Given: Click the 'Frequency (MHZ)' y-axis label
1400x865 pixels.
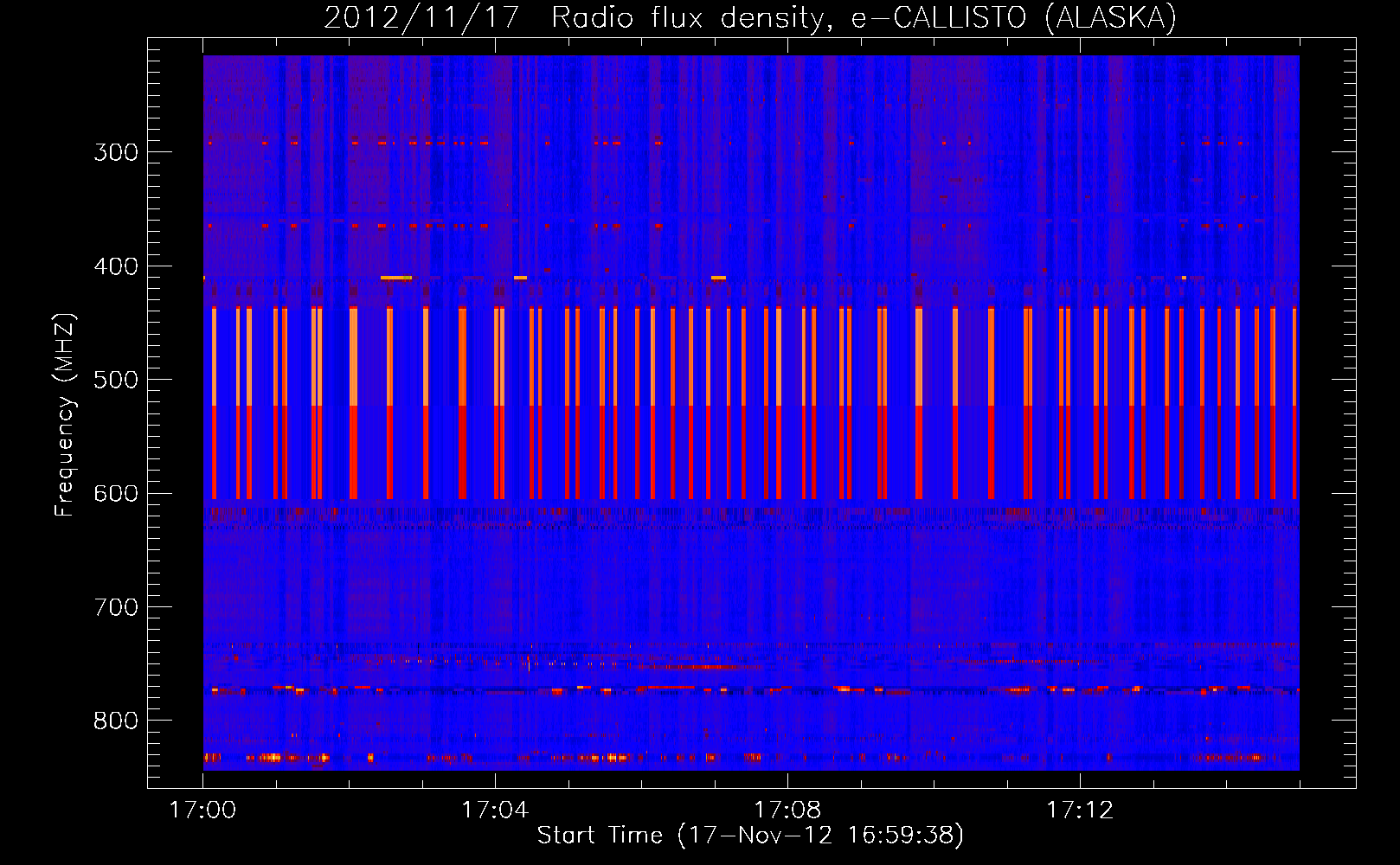Looking at the screenshot, I should click(x=65, y=414).
